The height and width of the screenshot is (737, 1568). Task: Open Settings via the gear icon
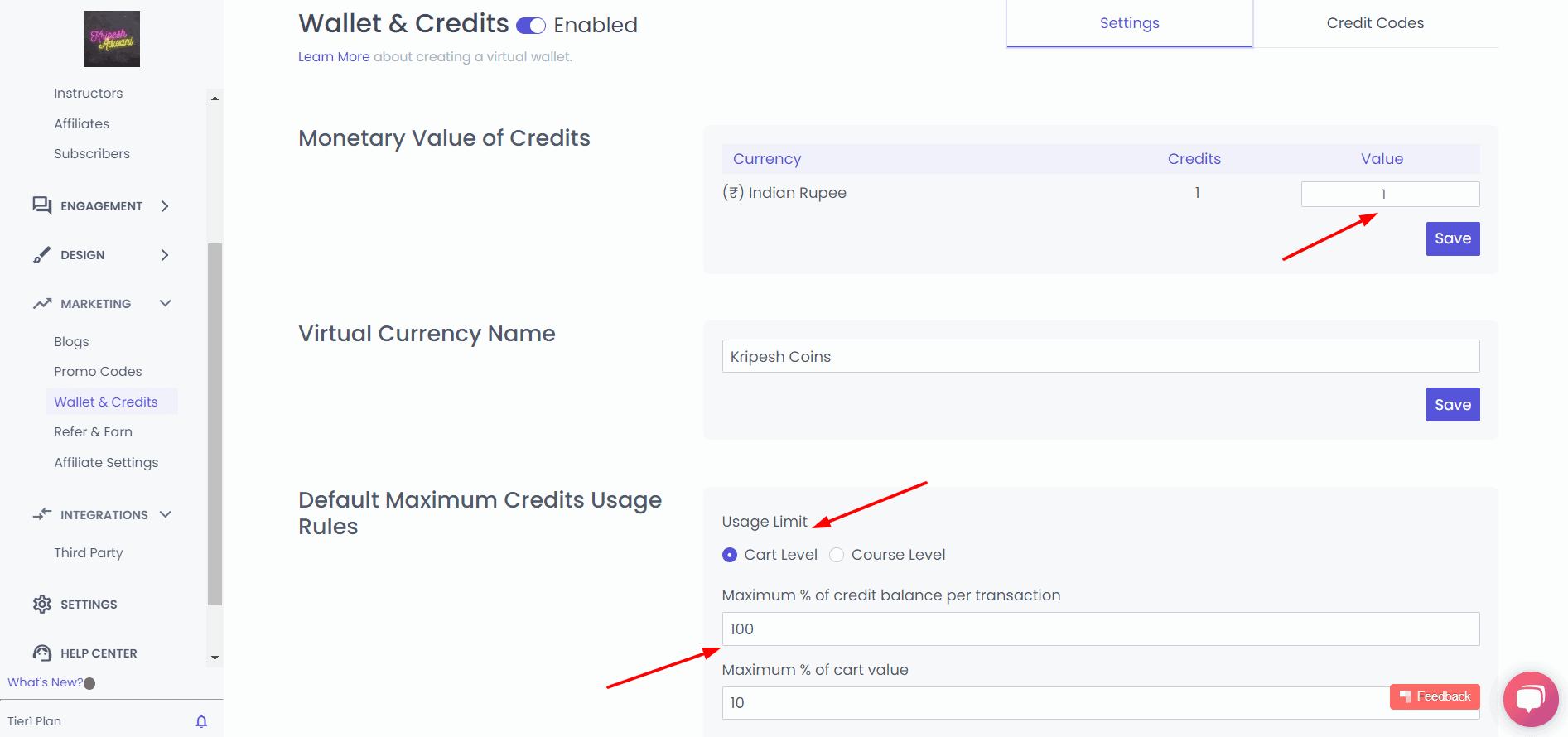click(41, 605)
